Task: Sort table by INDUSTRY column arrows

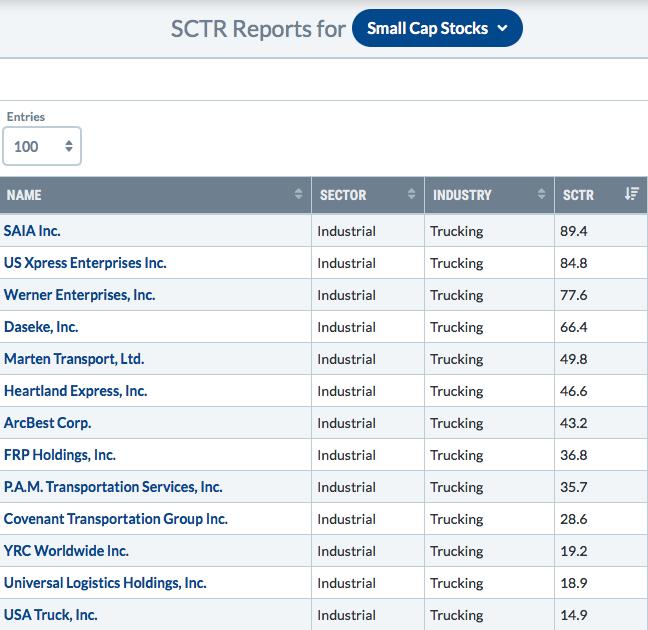Action: (541, 193)
